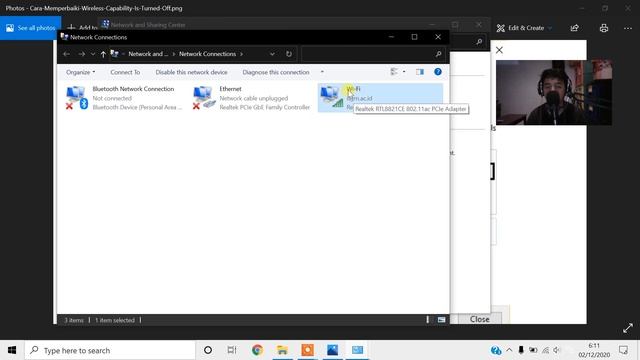Open the Action Center notifications icon
Image resolution: width=640 pixels, height=360 pixels.
point(623,350)
